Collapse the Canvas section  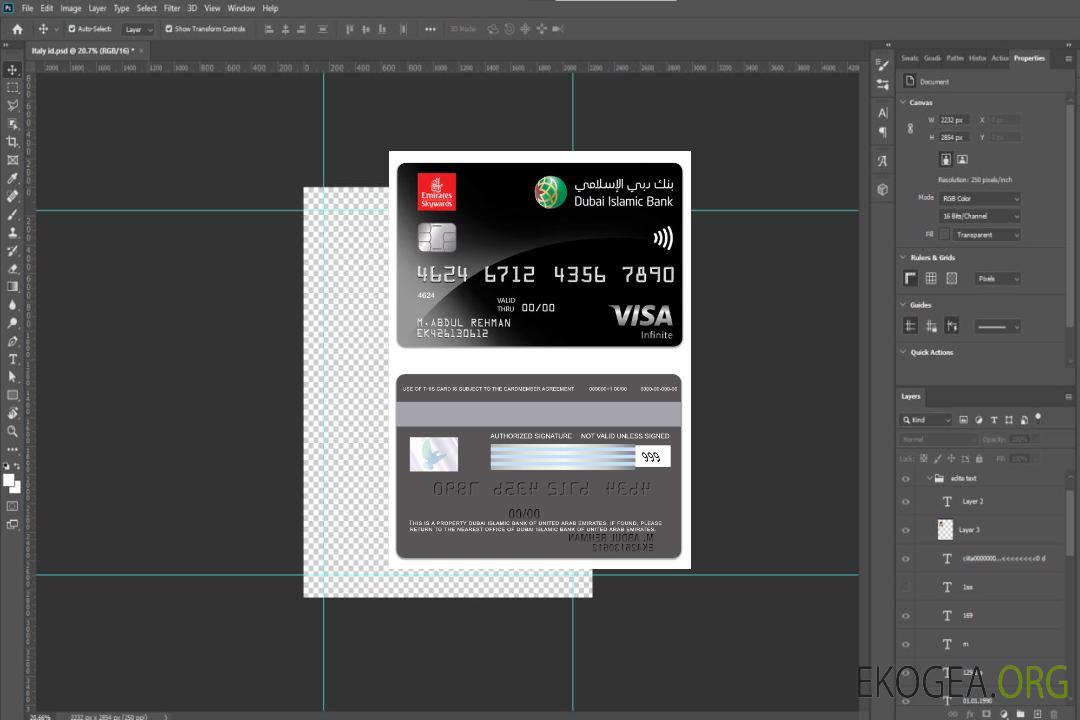coord(903,102)
